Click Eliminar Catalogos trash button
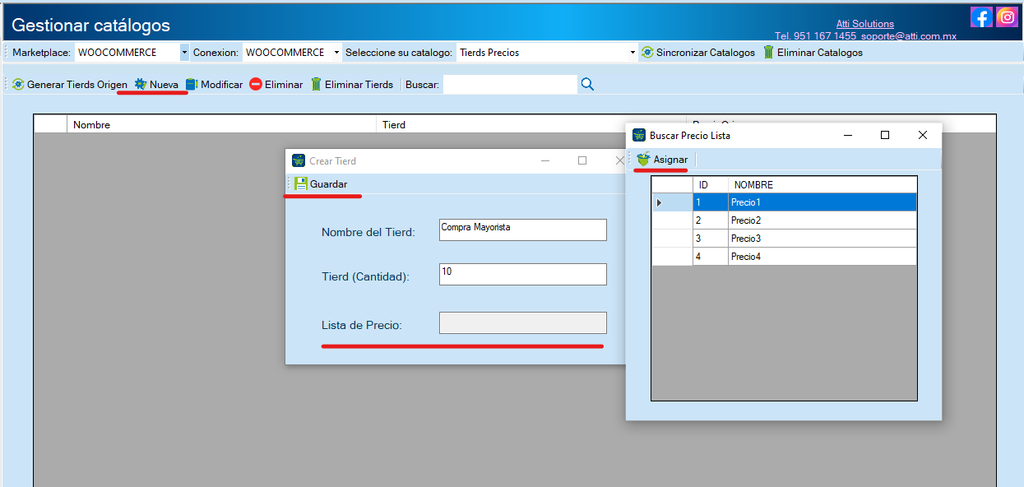1024x487 pixels. (x=813, y=52)
